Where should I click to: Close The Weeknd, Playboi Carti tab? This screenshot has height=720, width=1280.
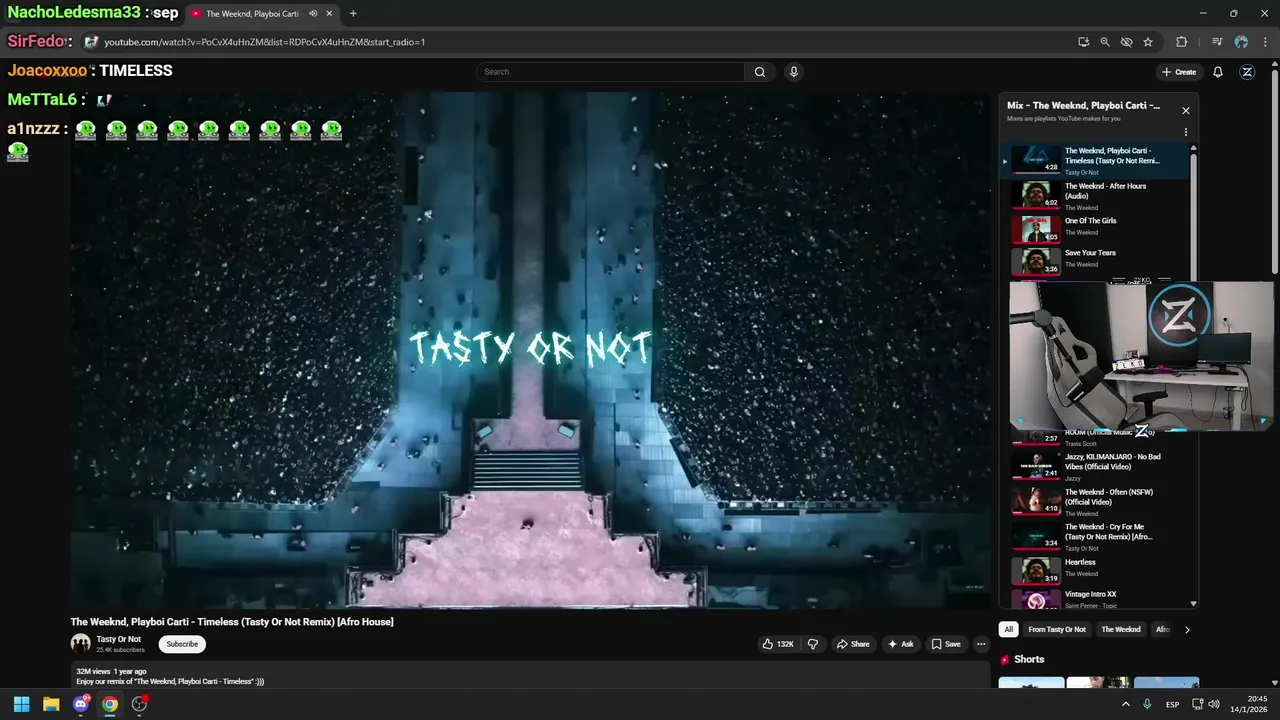tap(331, 14)
